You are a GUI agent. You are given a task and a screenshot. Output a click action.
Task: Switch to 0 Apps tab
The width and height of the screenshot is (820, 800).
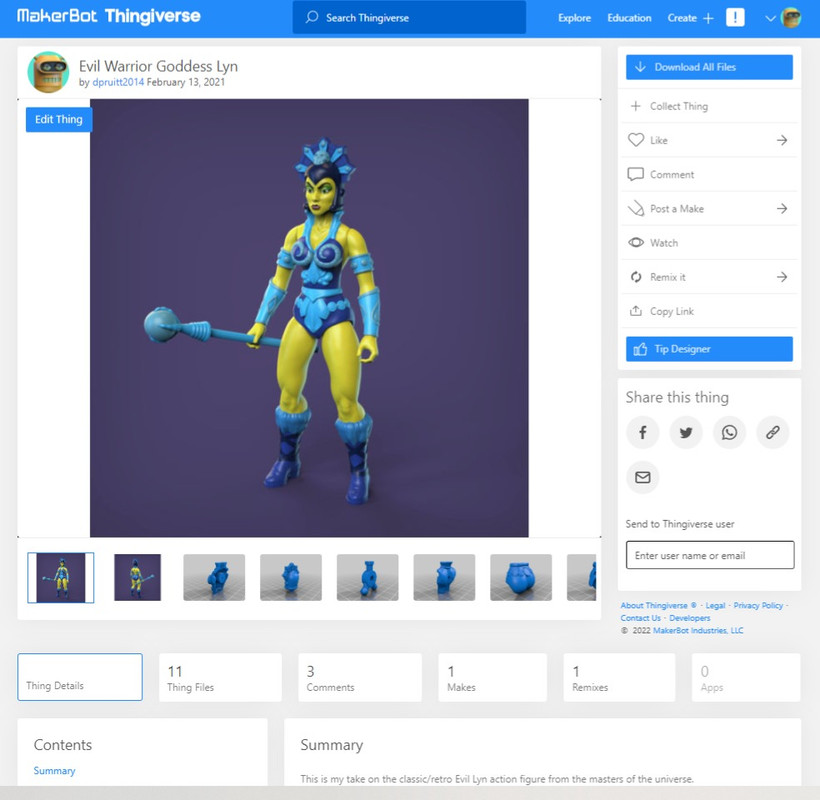(746, 677)
